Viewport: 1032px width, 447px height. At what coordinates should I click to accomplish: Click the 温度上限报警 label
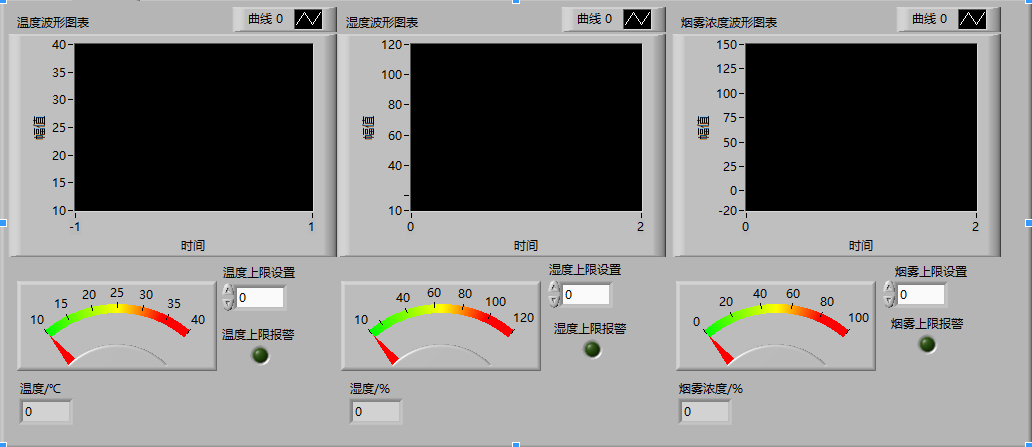(259, 334)
